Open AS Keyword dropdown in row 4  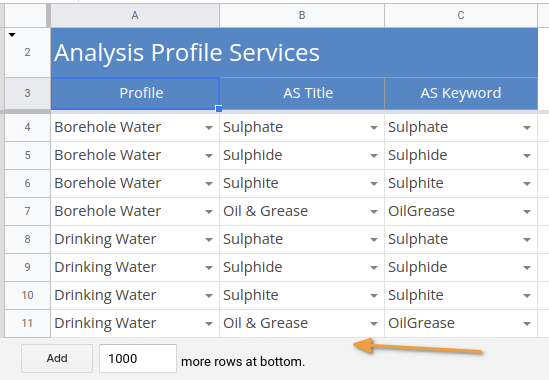(x=527, y=128)
